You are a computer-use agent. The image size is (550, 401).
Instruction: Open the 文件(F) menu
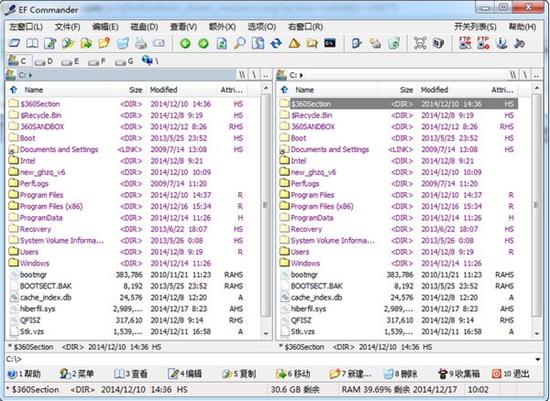67,27
